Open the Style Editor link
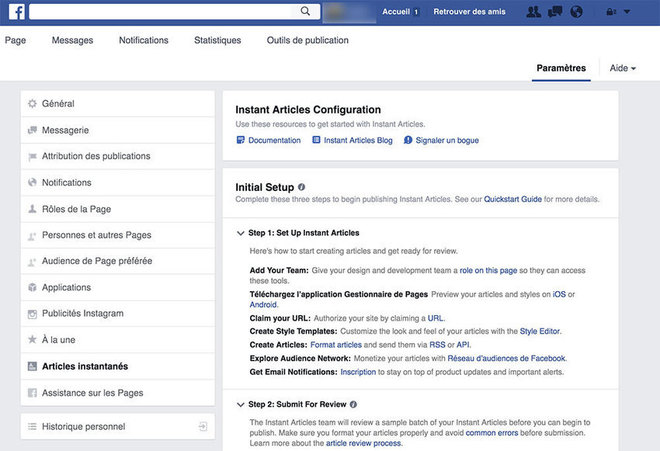660x451 pixels. (x=540, y=331)
